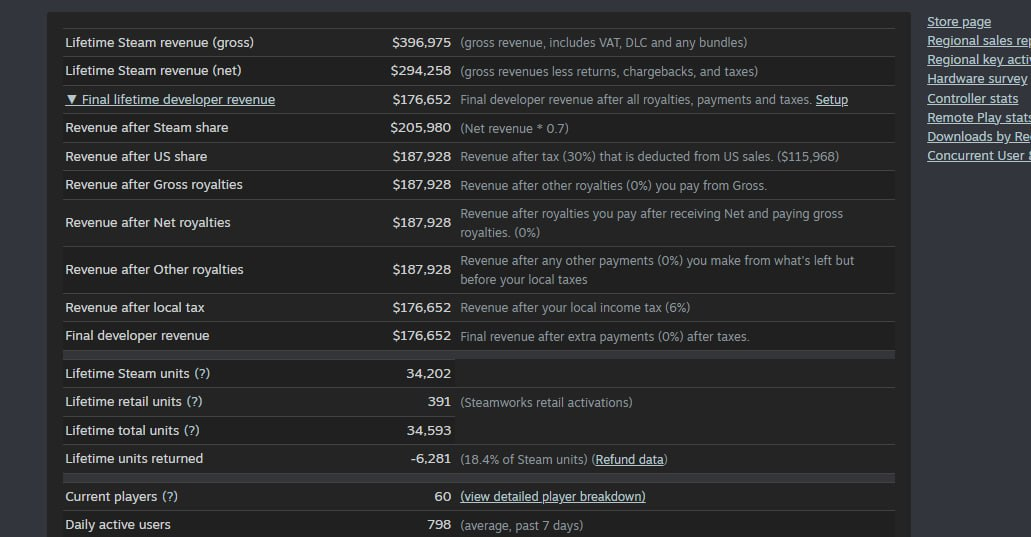Click the Daily active users value 798
Screen dimensions: 1031x537
coord(439,525)
